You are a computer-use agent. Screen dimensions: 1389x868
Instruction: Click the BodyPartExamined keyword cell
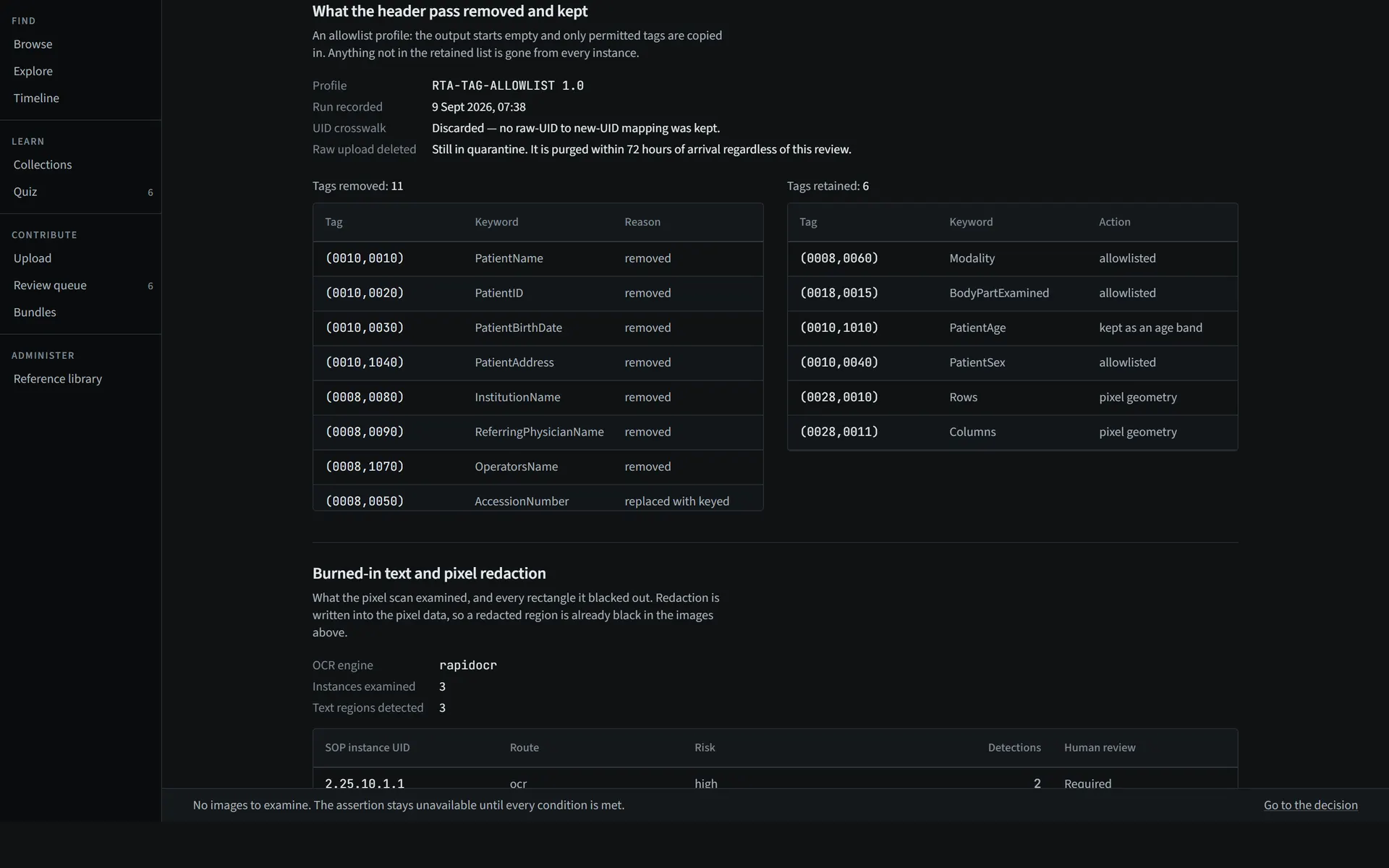[999, 293]
